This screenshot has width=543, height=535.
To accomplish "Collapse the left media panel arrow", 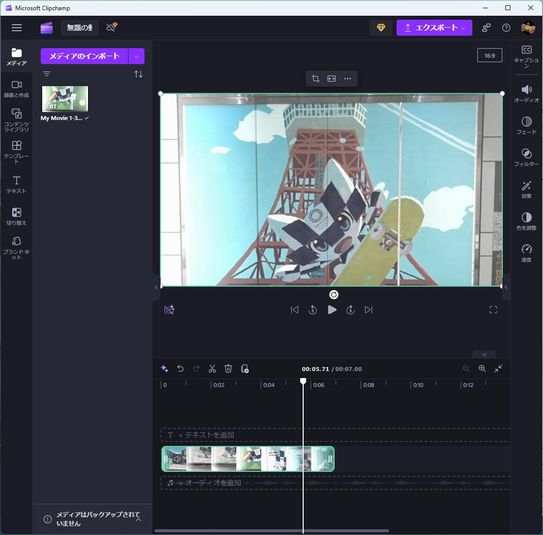I will tap(156, 287).
